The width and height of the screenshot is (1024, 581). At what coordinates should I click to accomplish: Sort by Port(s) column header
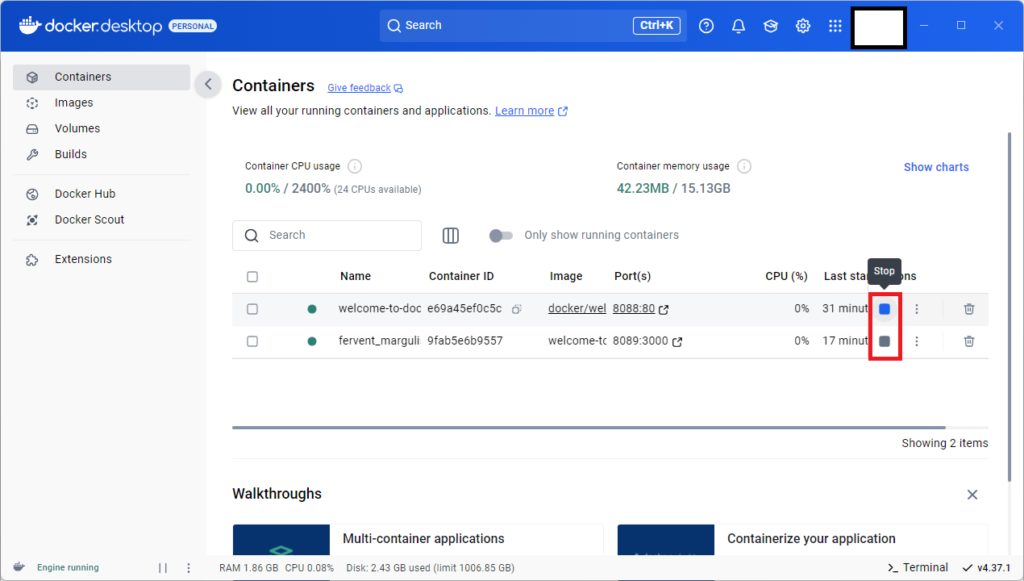coord(632,276)
